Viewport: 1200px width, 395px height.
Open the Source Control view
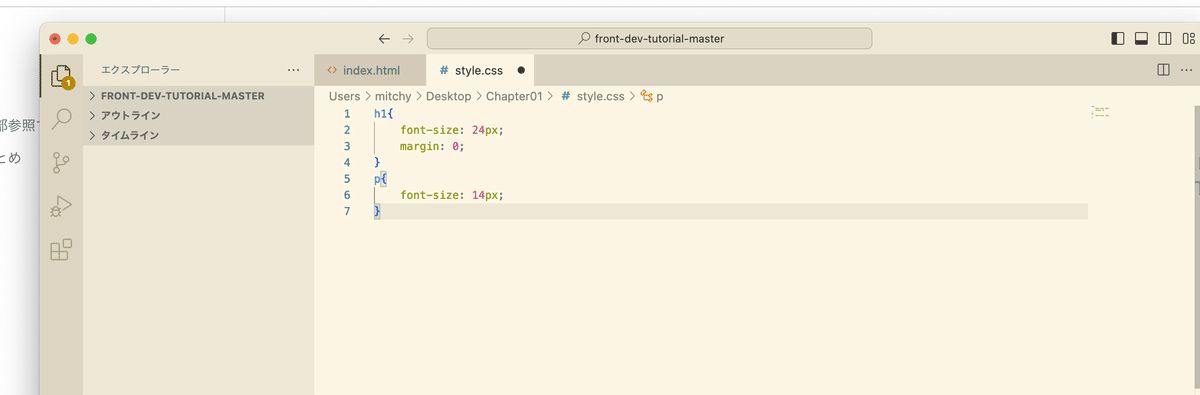click(61, 162)
